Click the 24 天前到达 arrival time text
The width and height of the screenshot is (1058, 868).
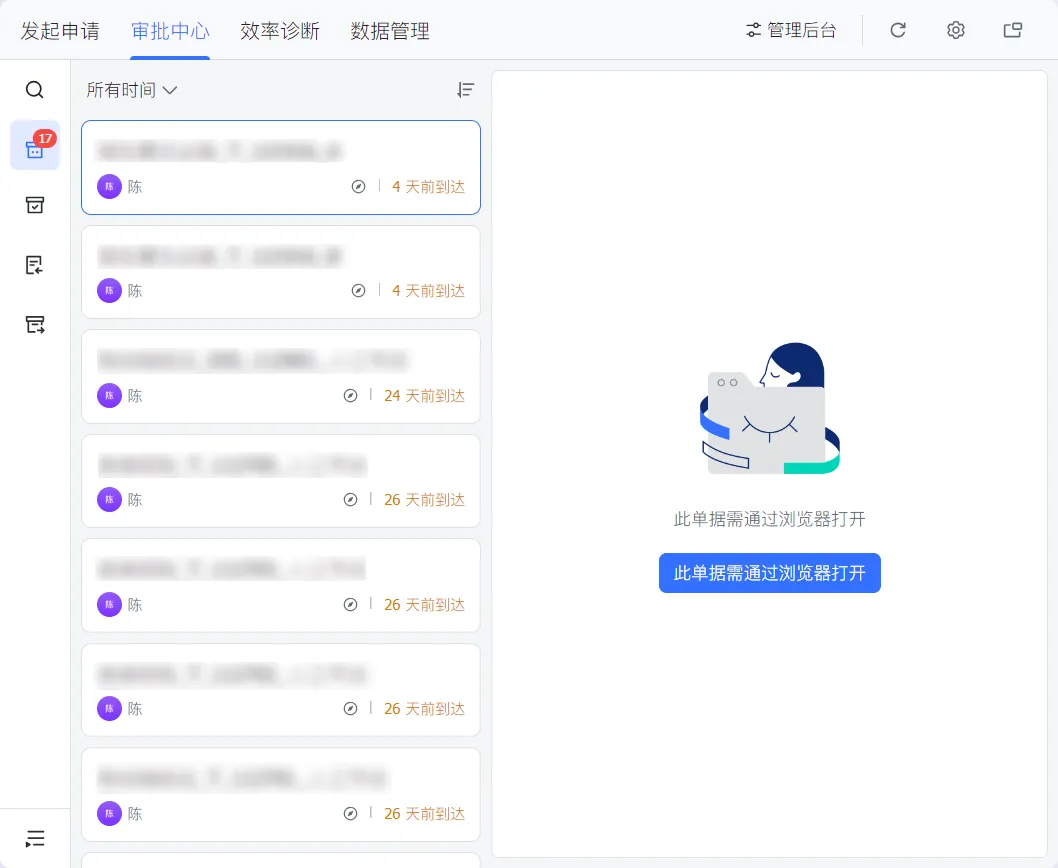click(424, 396)
